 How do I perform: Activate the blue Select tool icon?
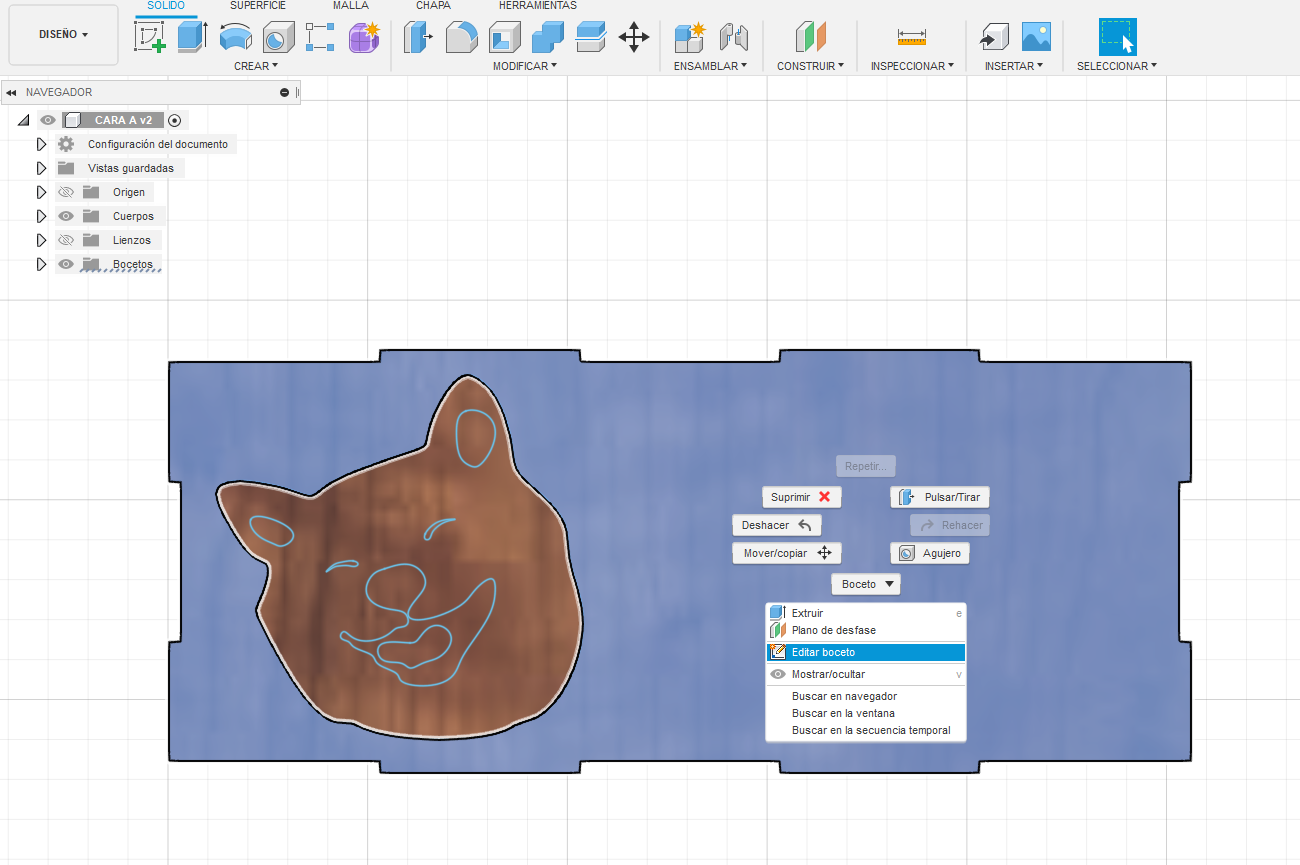(x=1117, y=37)
